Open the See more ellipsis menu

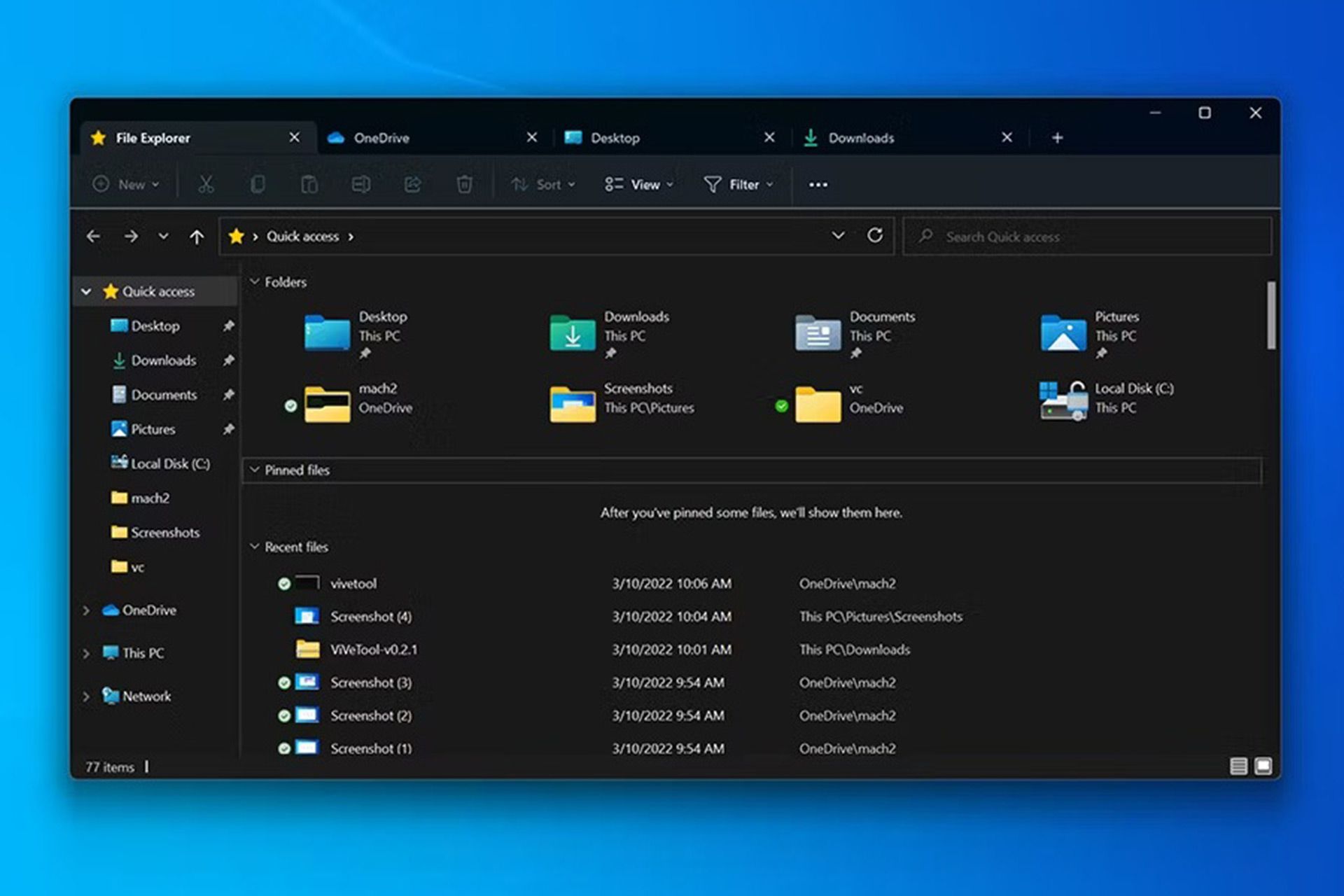818,184
